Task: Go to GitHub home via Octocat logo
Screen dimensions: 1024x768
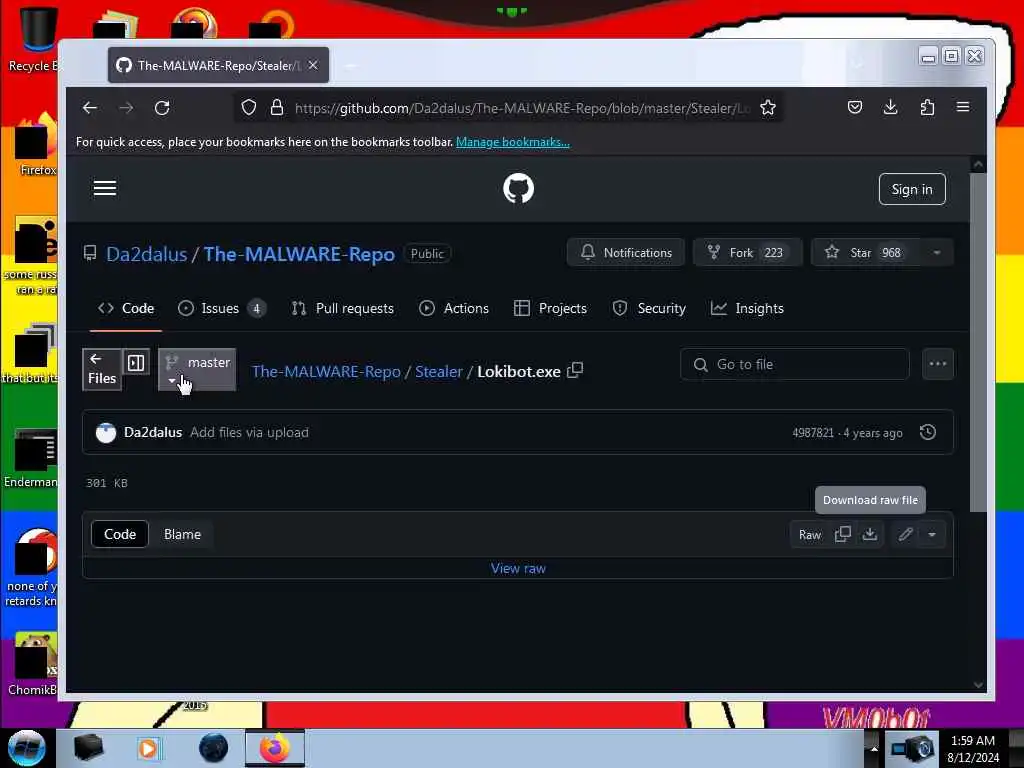Action: pos(519,189)
